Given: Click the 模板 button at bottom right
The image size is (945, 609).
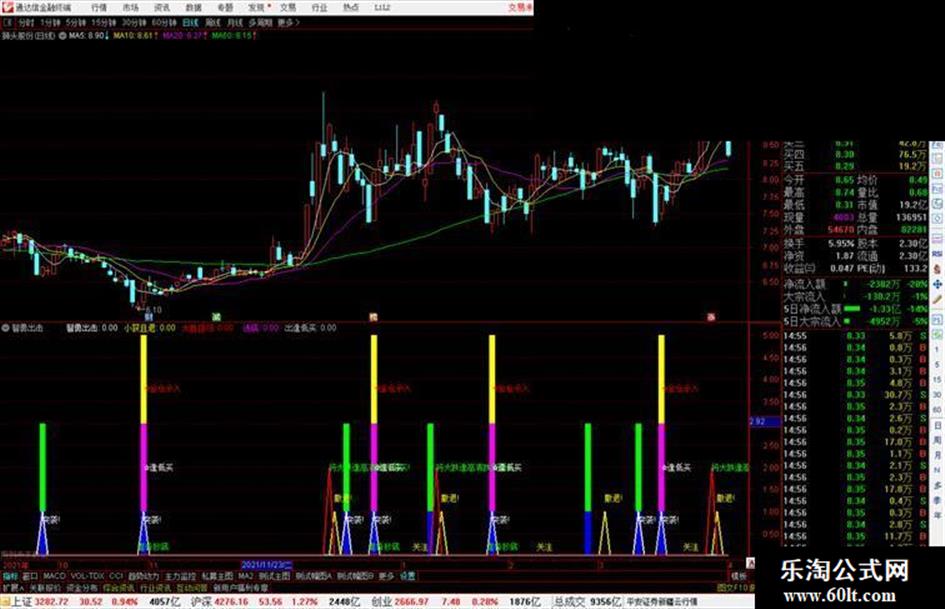Looking at the screenshot, I should point(739,576).
